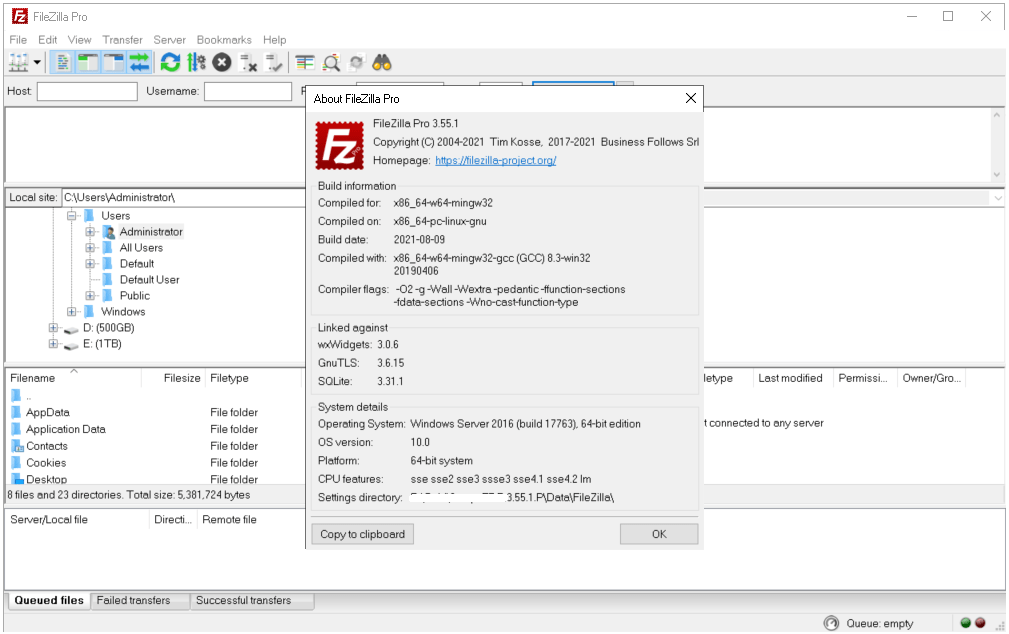Image resolution: width=1009 pixels, height=634 pixels.
Task: Select the Windows folder in the tree
Action: (x=123, y=312)
